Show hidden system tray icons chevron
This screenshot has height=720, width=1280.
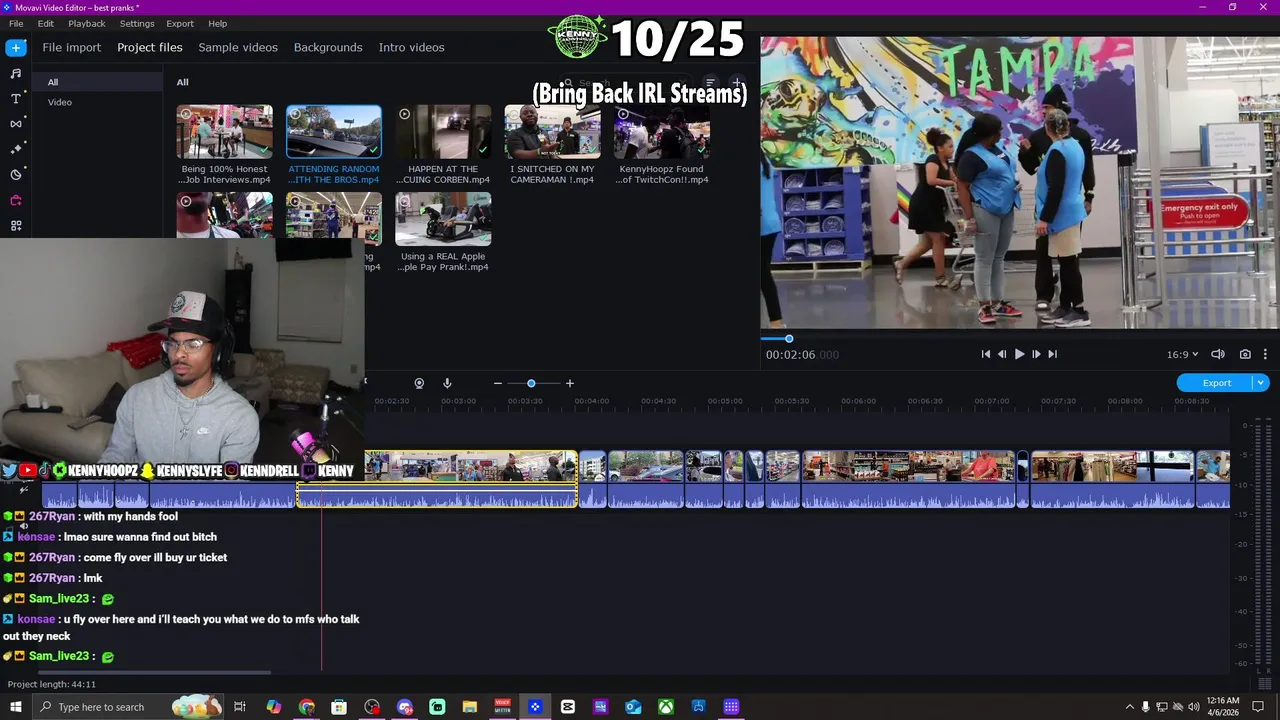[x=1130, y=707]
